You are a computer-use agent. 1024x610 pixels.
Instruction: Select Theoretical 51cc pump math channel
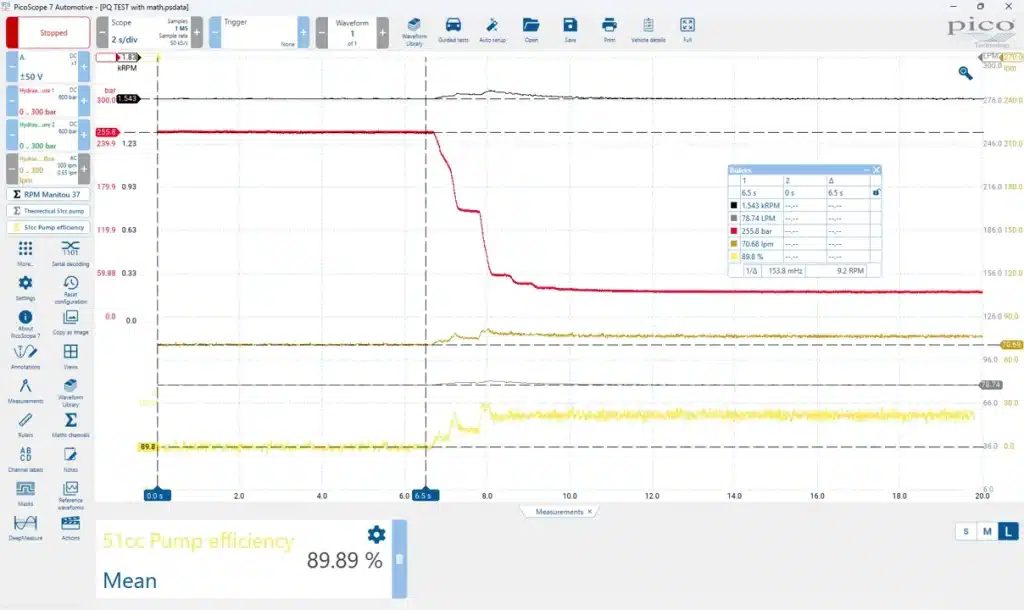coord(48,211)
